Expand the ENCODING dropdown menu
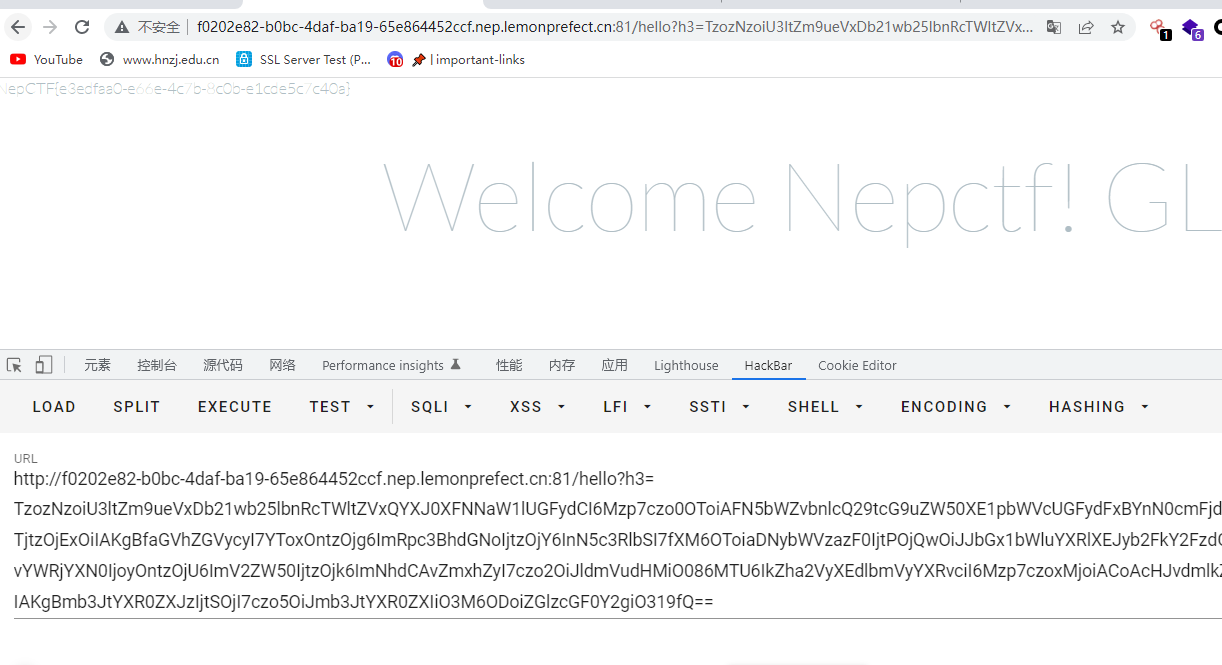This screenshot has height=665, width=1222. (x=956, y=407)
